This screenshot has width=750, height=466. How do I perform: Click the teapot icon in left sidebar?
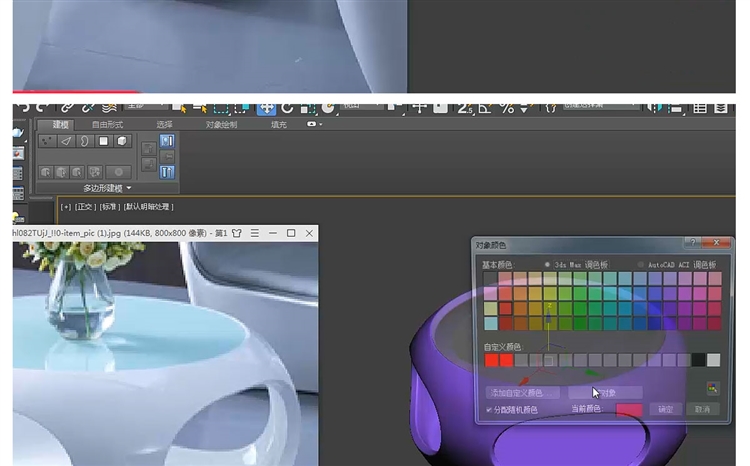tap(18, 133)
